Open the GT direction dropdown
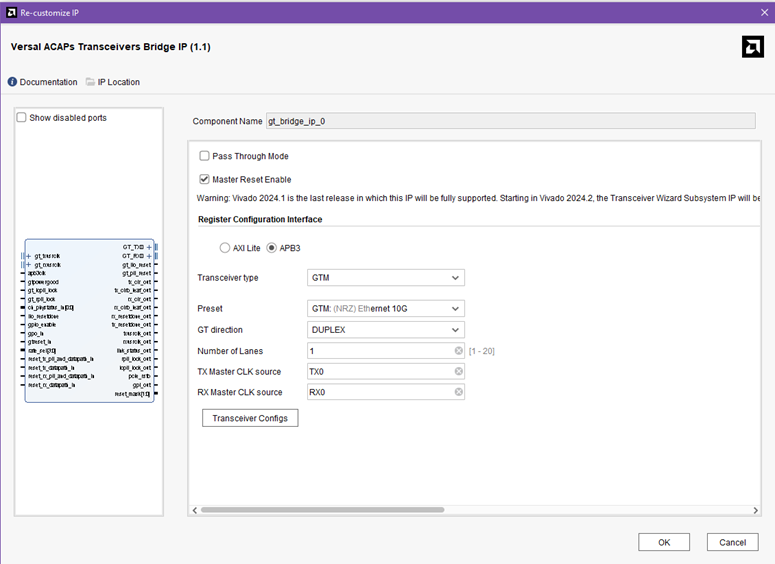Image resolution: width=775 pixels, height=564 pixels. [386, 330]
